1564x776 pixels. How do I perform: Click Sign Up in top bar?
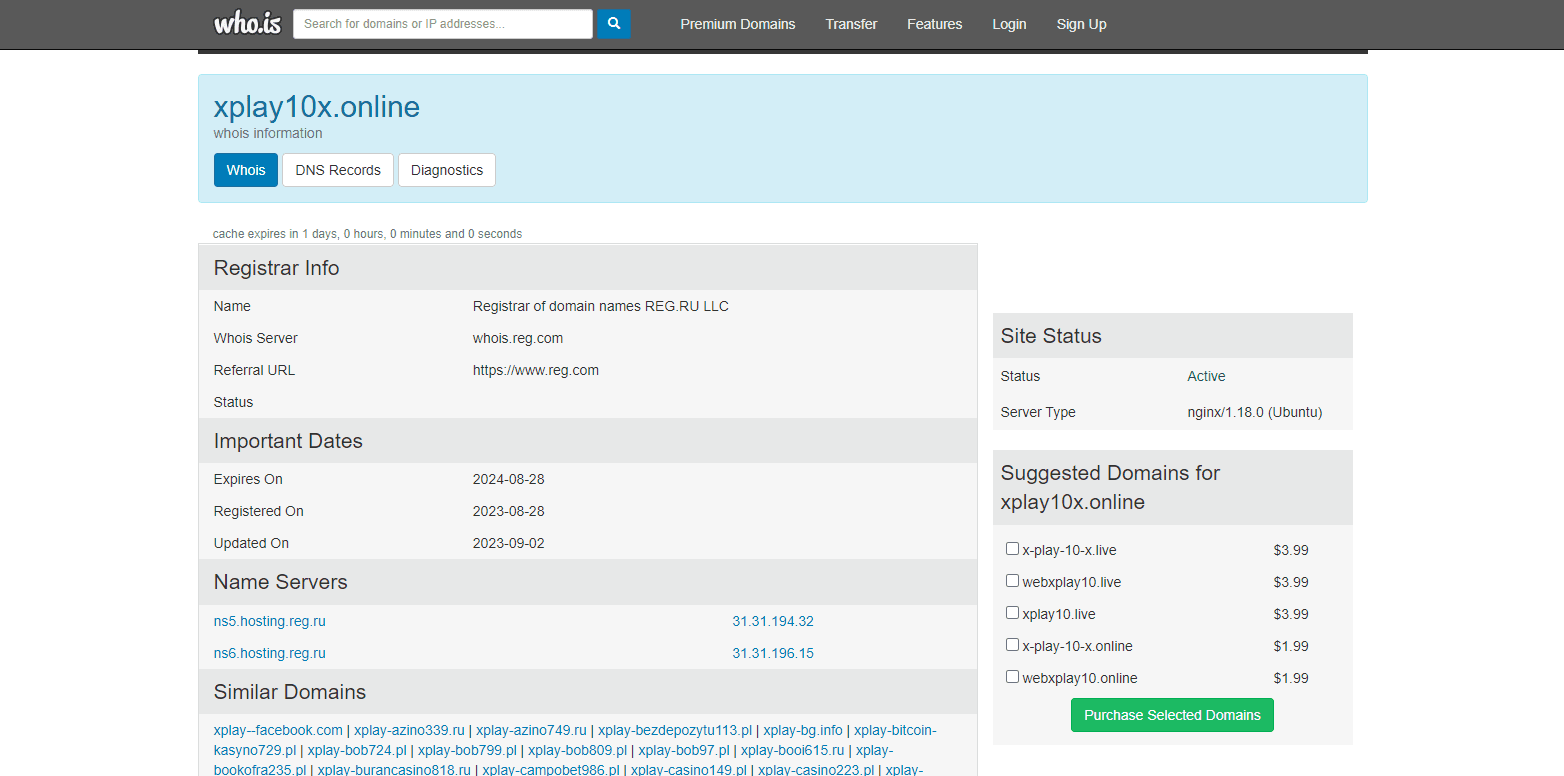[1081, 24]
